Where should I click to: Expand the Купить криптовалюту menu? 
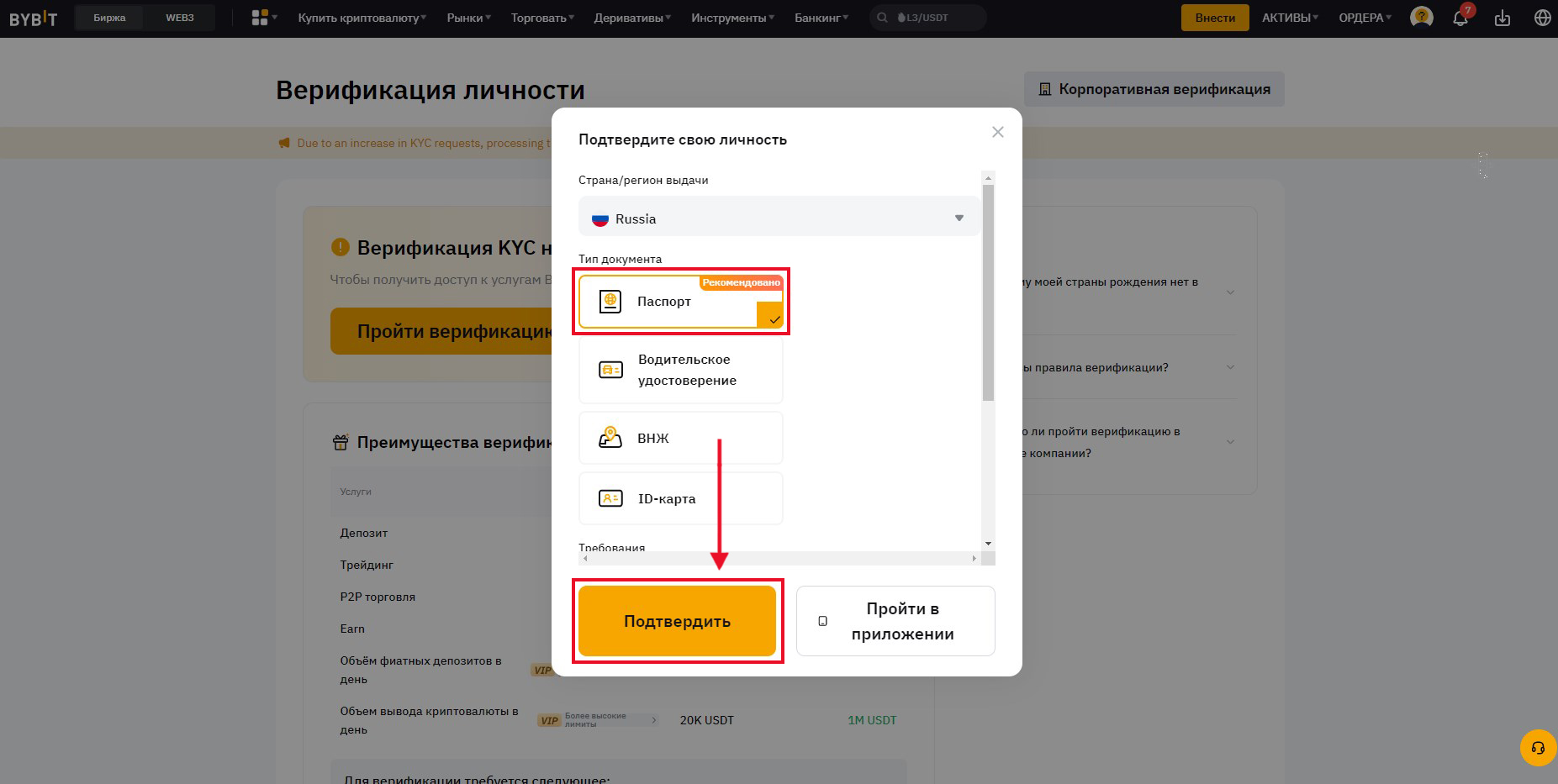pos(362,18)
